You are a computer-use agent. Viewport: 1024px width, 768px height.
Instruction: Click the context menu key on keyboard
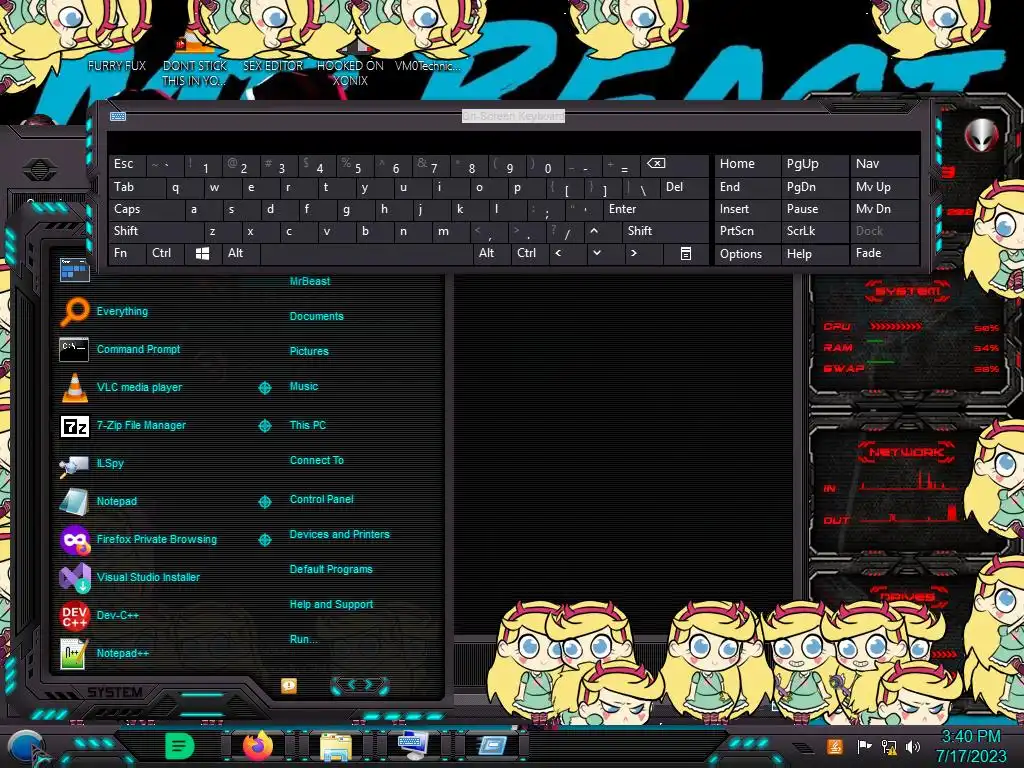click(x=686, y=253)
